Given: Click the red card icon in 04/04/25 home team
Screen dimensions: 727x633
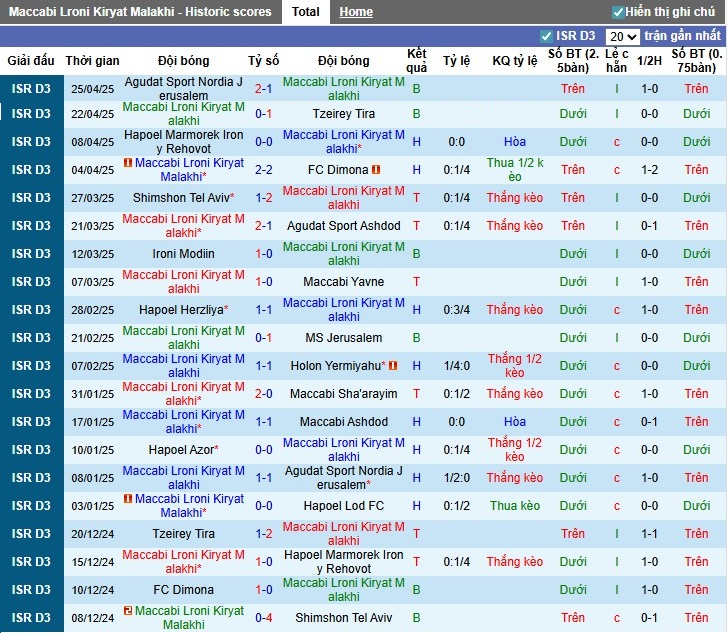Looking at the screenshot, I should (128, 163).
